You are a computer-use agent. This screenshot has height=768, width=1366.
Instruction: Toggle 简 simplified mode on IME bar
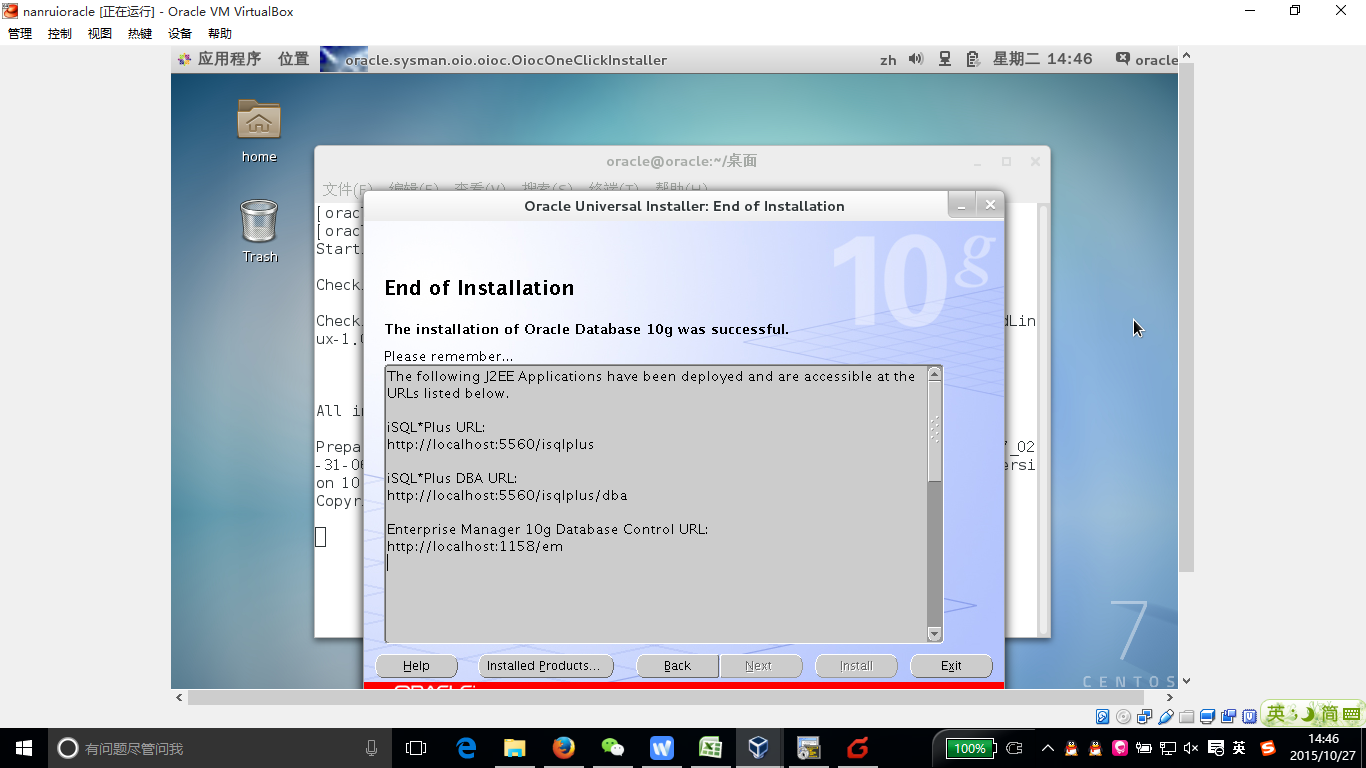pyautogui.click(x=1329, y=713)
